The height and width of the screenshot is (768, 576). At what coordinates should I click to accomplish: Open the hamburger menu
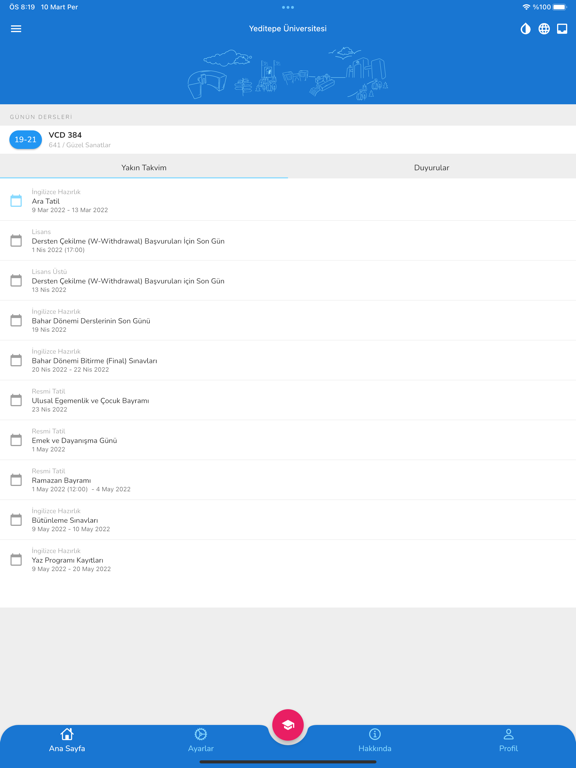[x=16, y=29]
